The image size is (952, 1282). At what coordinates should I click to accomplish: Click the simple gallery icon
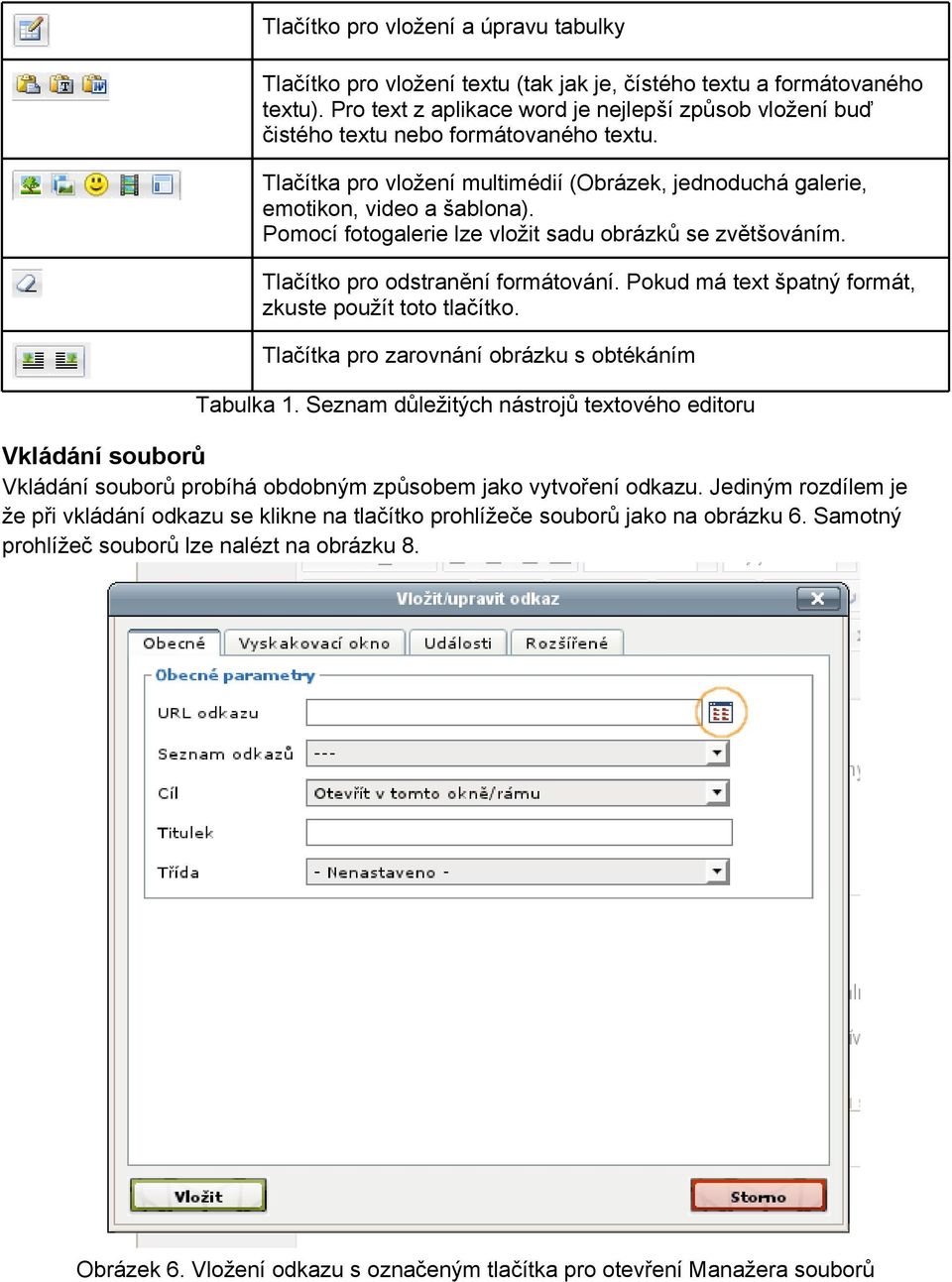tap(63, 184)
